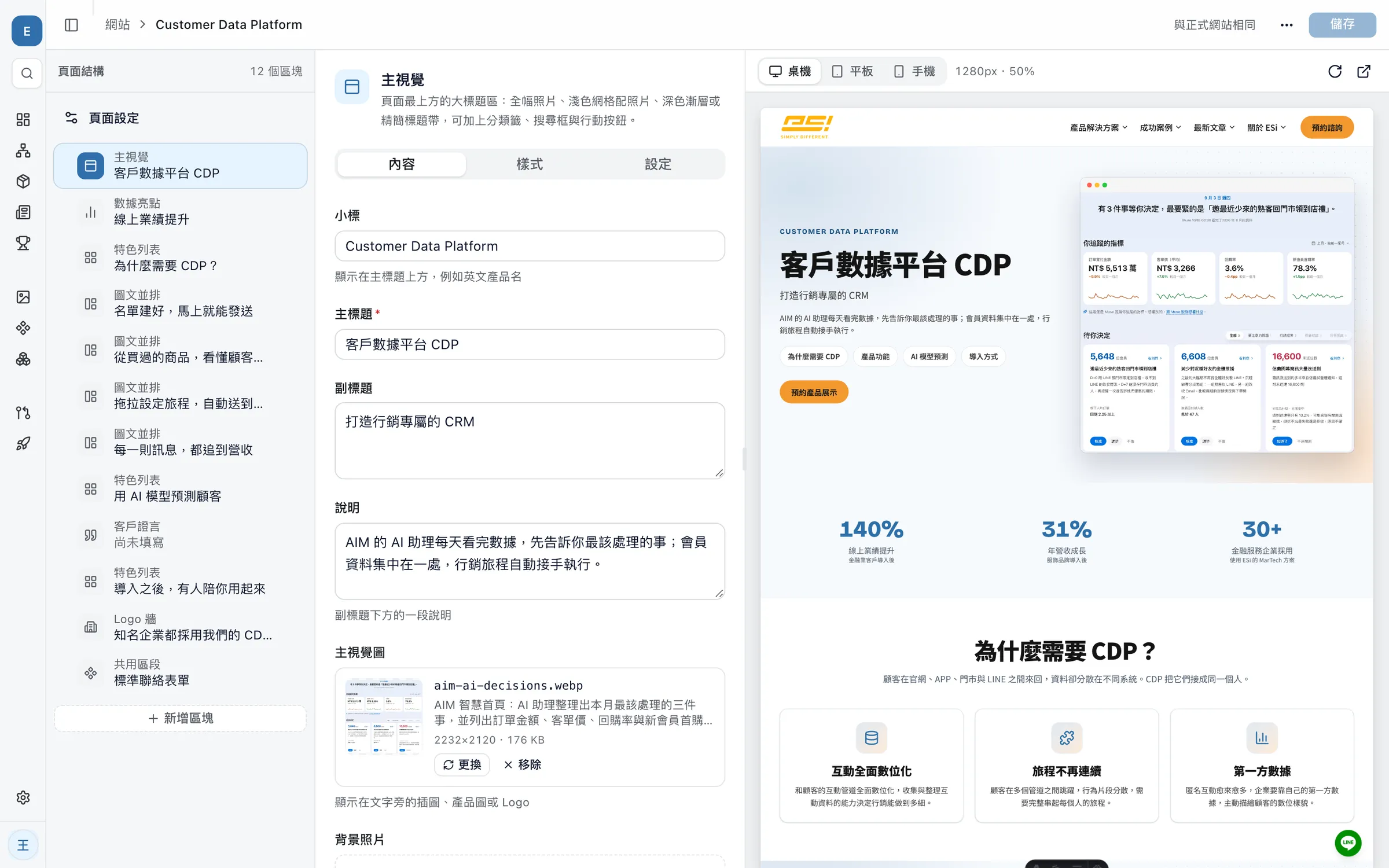Select the 客戶證言 尚未填寫 block
The image size is (1389, 868).
pos(181,535)
